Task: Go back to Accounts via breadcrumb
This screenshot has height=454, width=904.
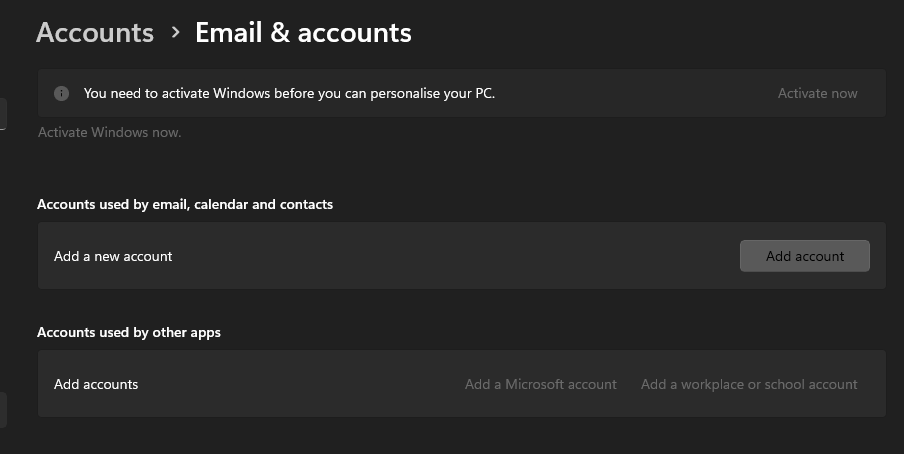Action: 95,32
